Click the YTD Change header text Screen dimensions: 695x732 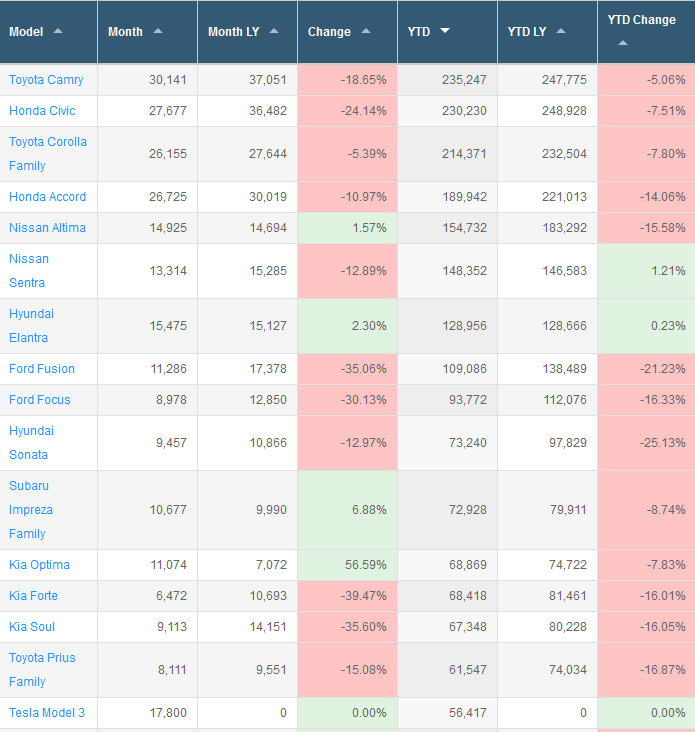tap(642, 20)
